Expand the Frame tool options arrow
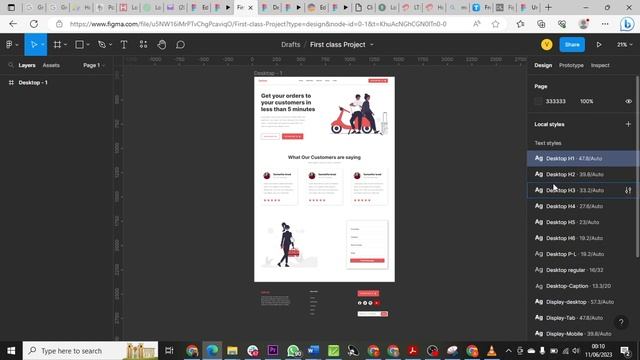Viewport: 640px width, 360px height. point(65,45)
